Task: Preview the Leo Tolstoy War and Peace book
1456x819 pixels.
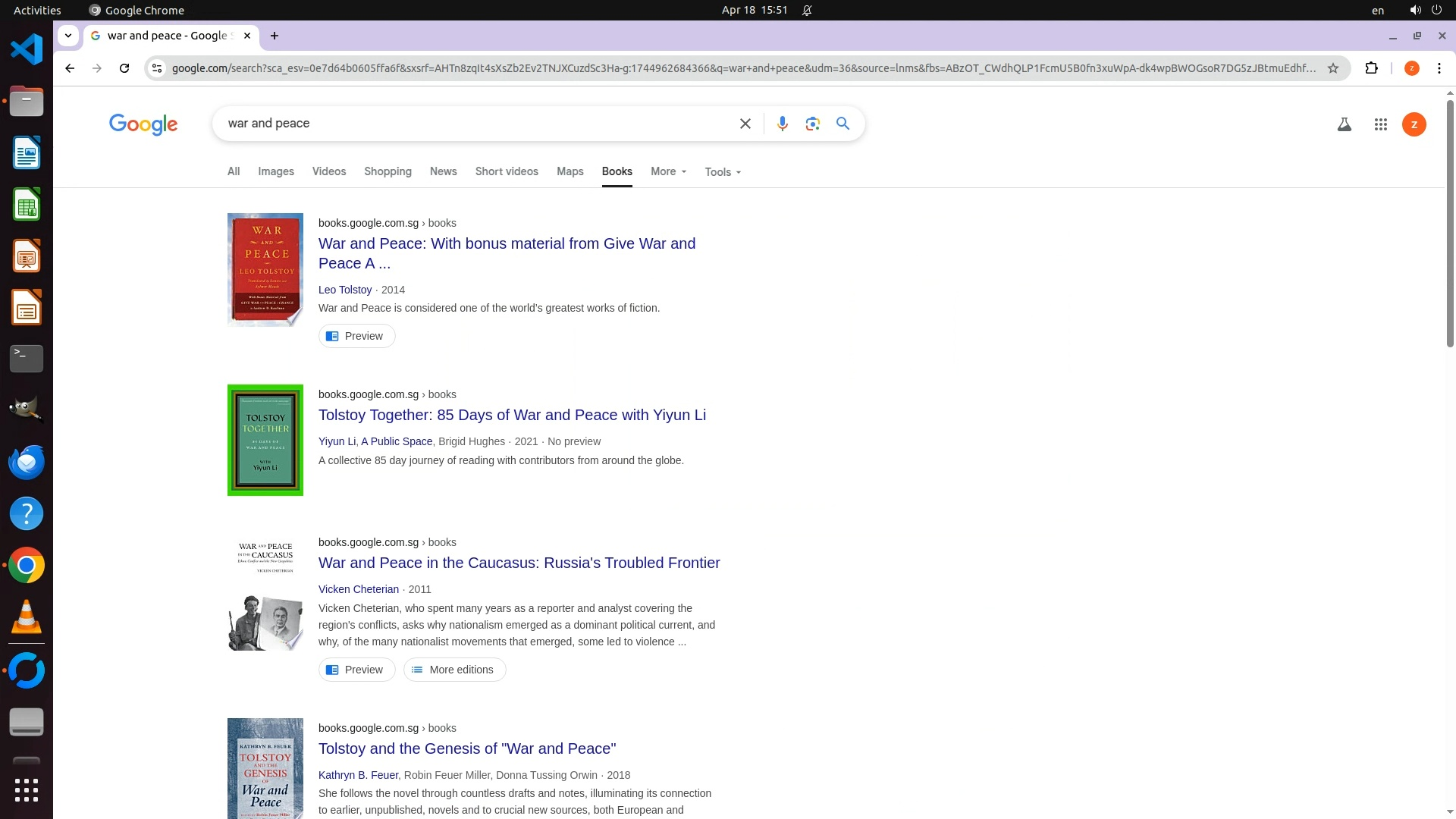Action: [x=356, y=336]
